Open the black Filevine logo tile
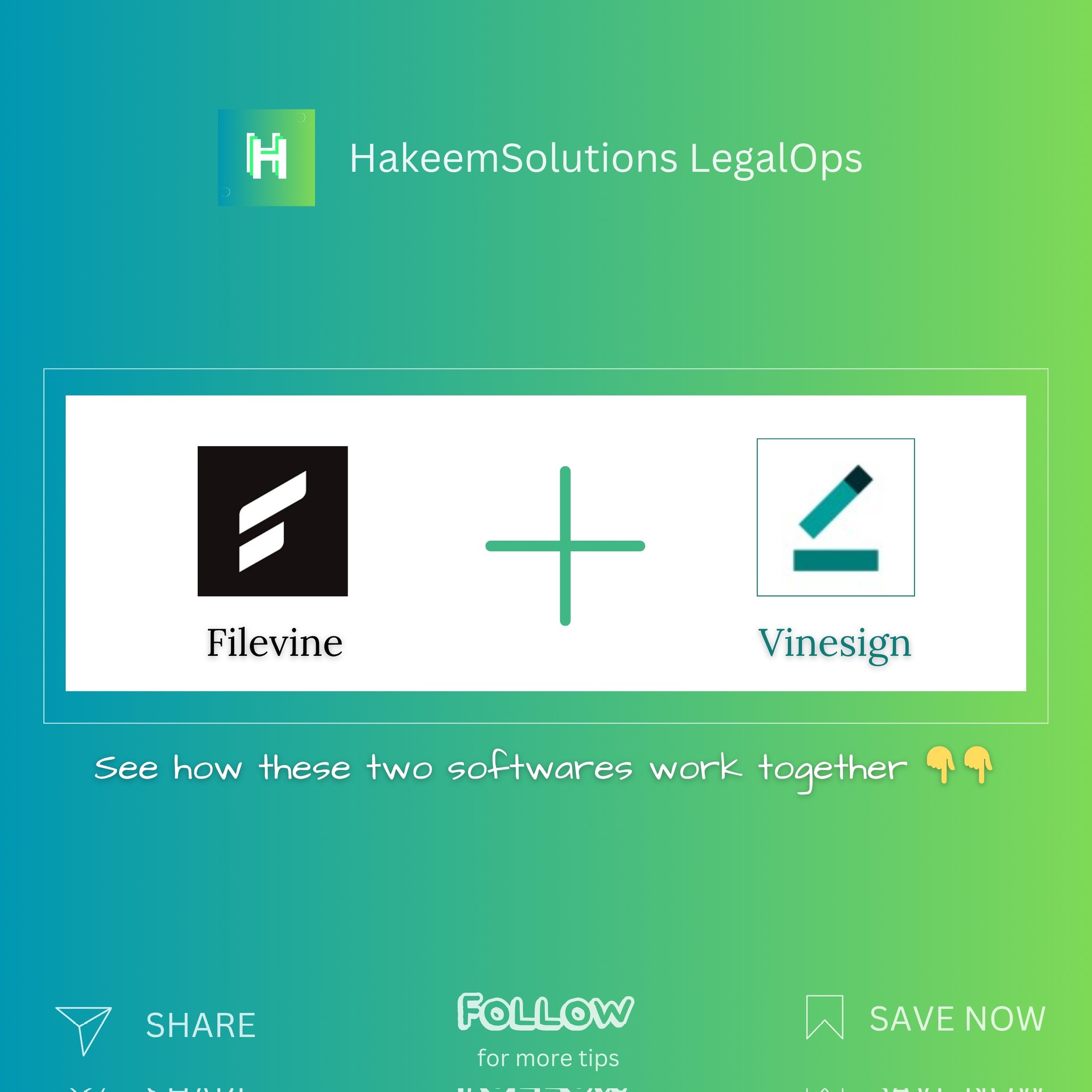This screenshot has height=1092, width=1092. click(272, 521)
